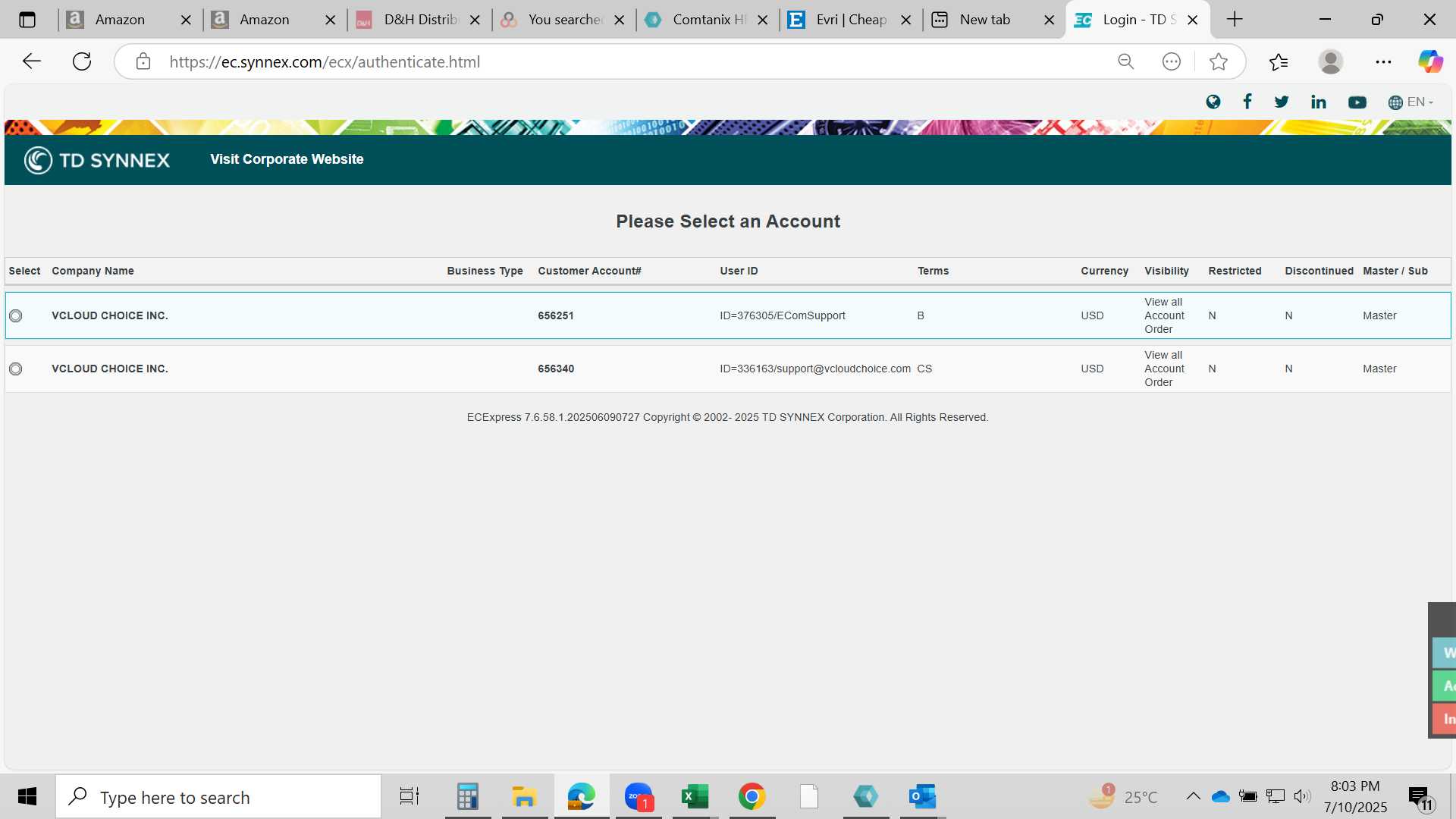Click Company Name column header
Screen dimensions: 1456x819
(93, 271)
